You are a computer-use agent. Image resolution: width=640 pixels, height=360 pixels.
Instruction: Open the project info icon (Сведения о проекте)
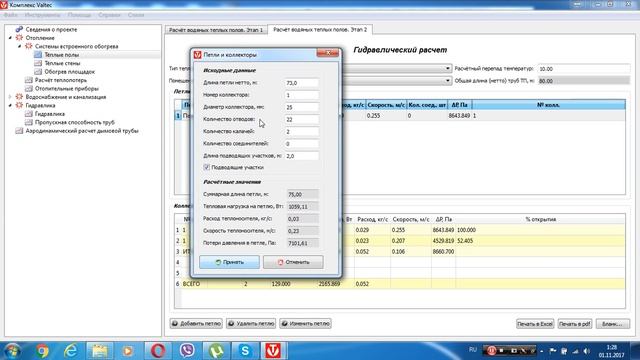19,29
